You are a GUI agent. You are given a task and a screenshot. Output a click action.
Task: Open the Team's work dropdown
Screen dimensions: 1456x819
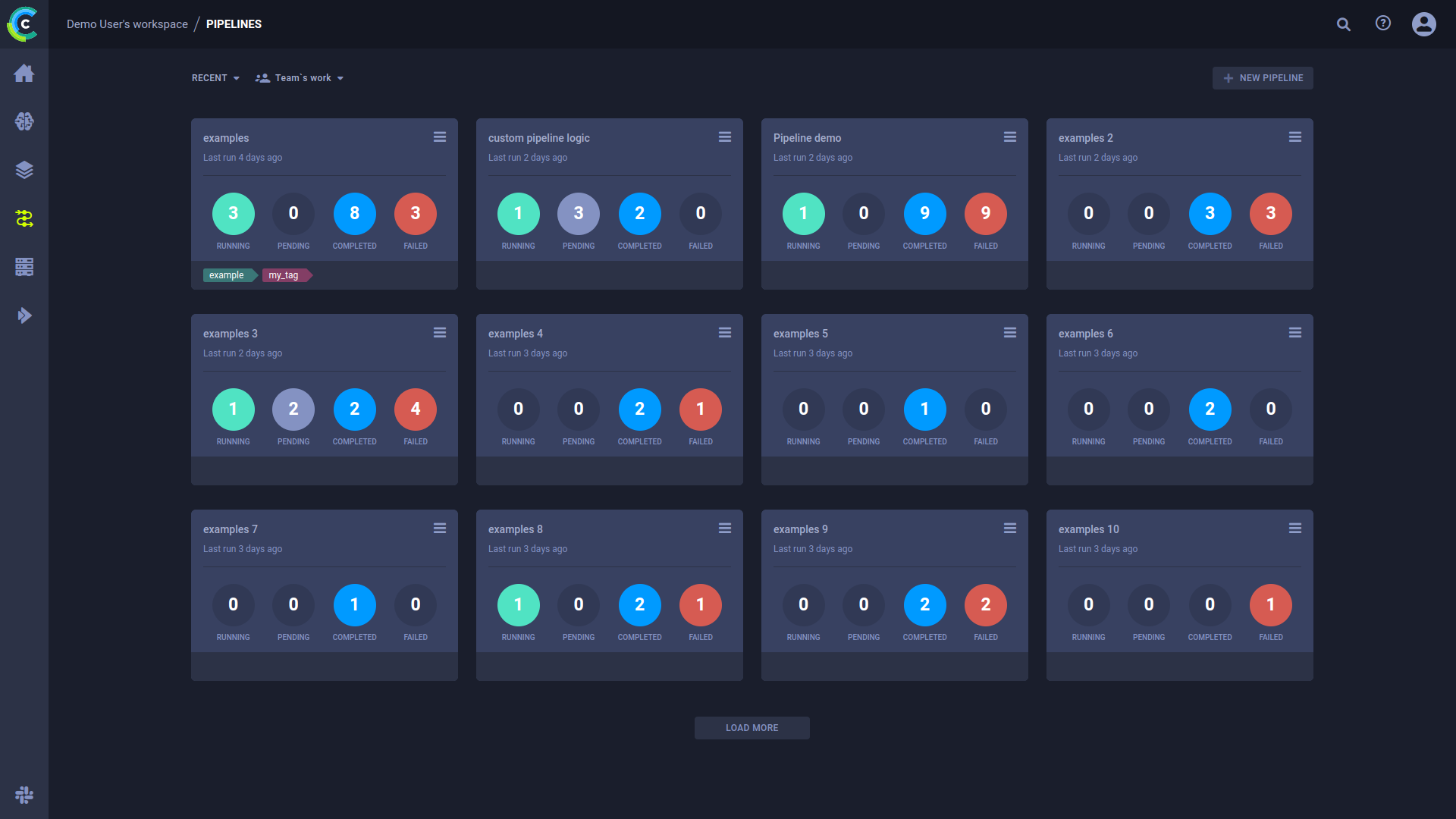pos(300,77)
